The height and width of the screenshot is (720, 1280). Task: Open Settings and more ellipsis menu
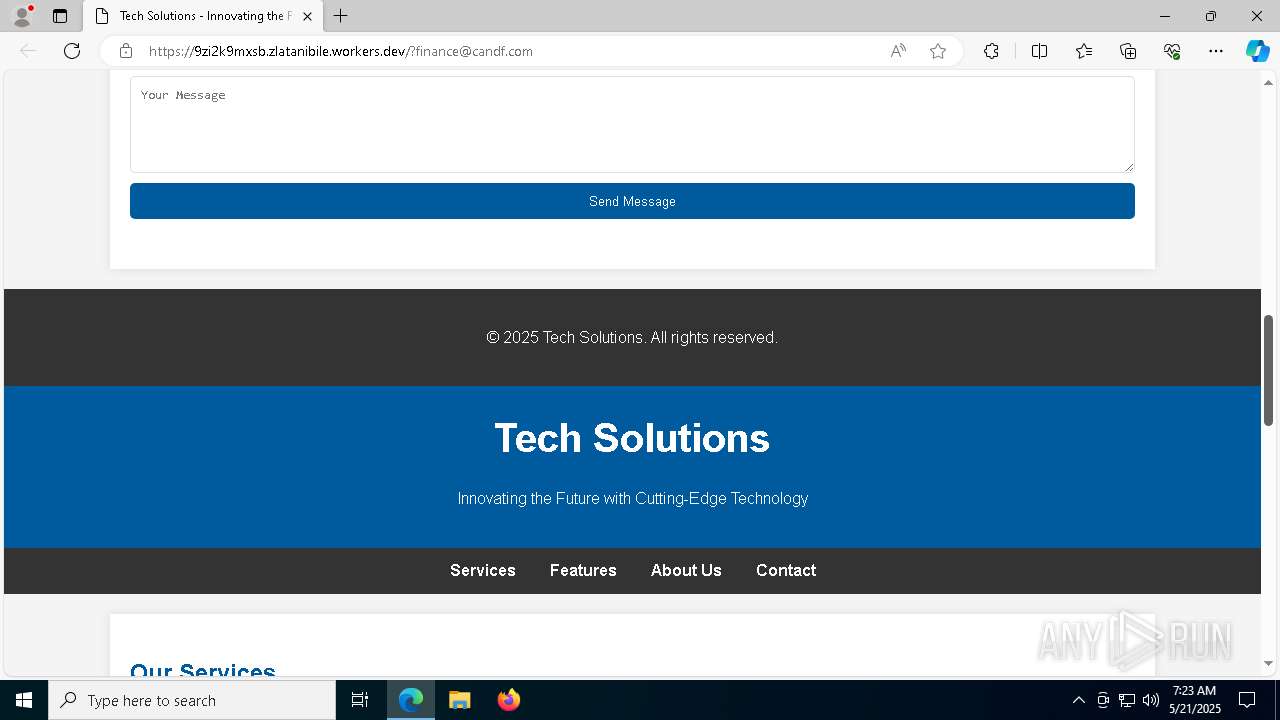coord(1216,51)
